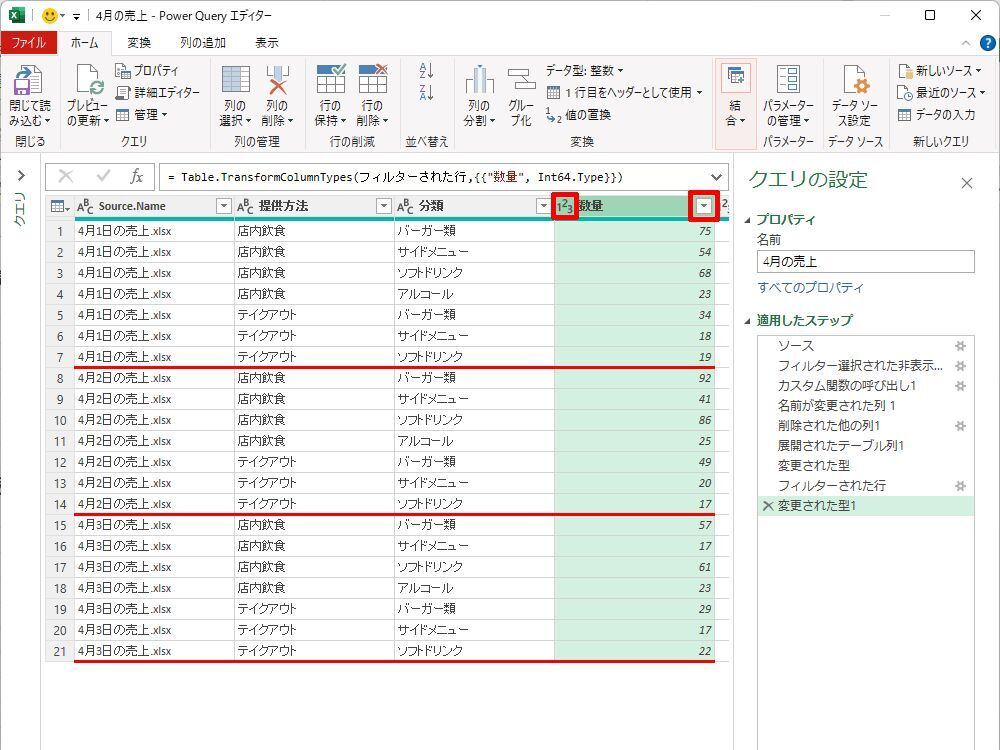Screen dimensions: 1000x750
Task: Sort ascending with the A-Z icon
Action: [x=427, y=71]
